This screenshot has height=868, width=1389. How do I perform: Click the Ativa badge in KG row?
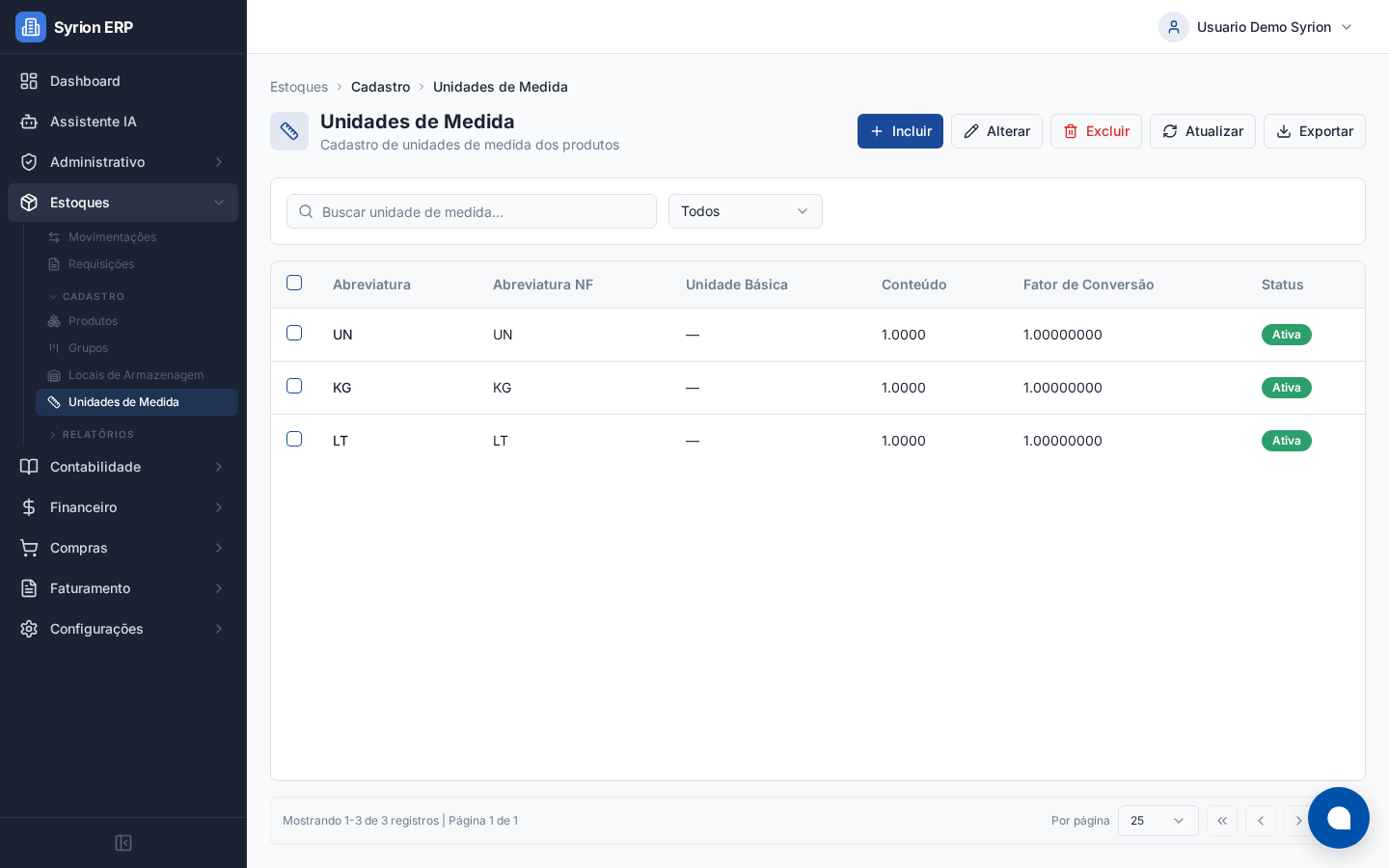click(x=1287, y=388)
